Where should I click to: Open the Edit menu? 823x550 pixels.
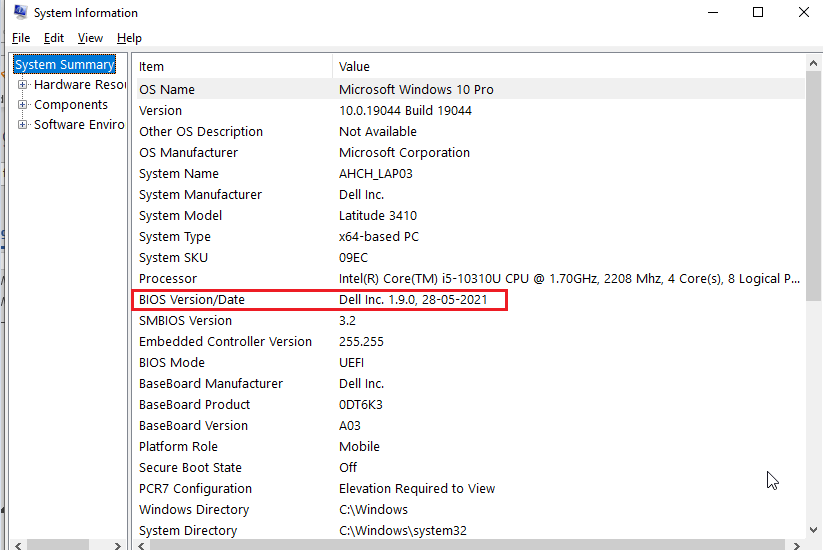[54, 38]
